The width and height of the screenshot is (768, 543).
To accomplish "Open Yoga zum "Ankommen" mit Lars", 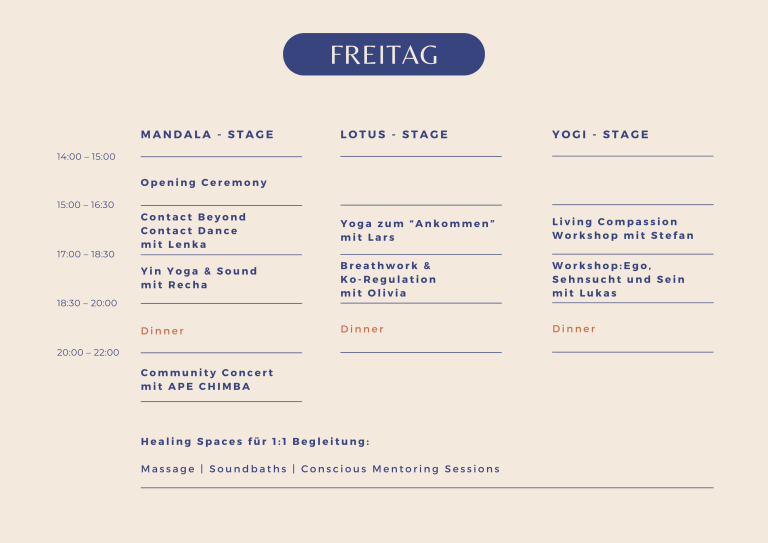I will pyautogui.click(x=418, y=231).
